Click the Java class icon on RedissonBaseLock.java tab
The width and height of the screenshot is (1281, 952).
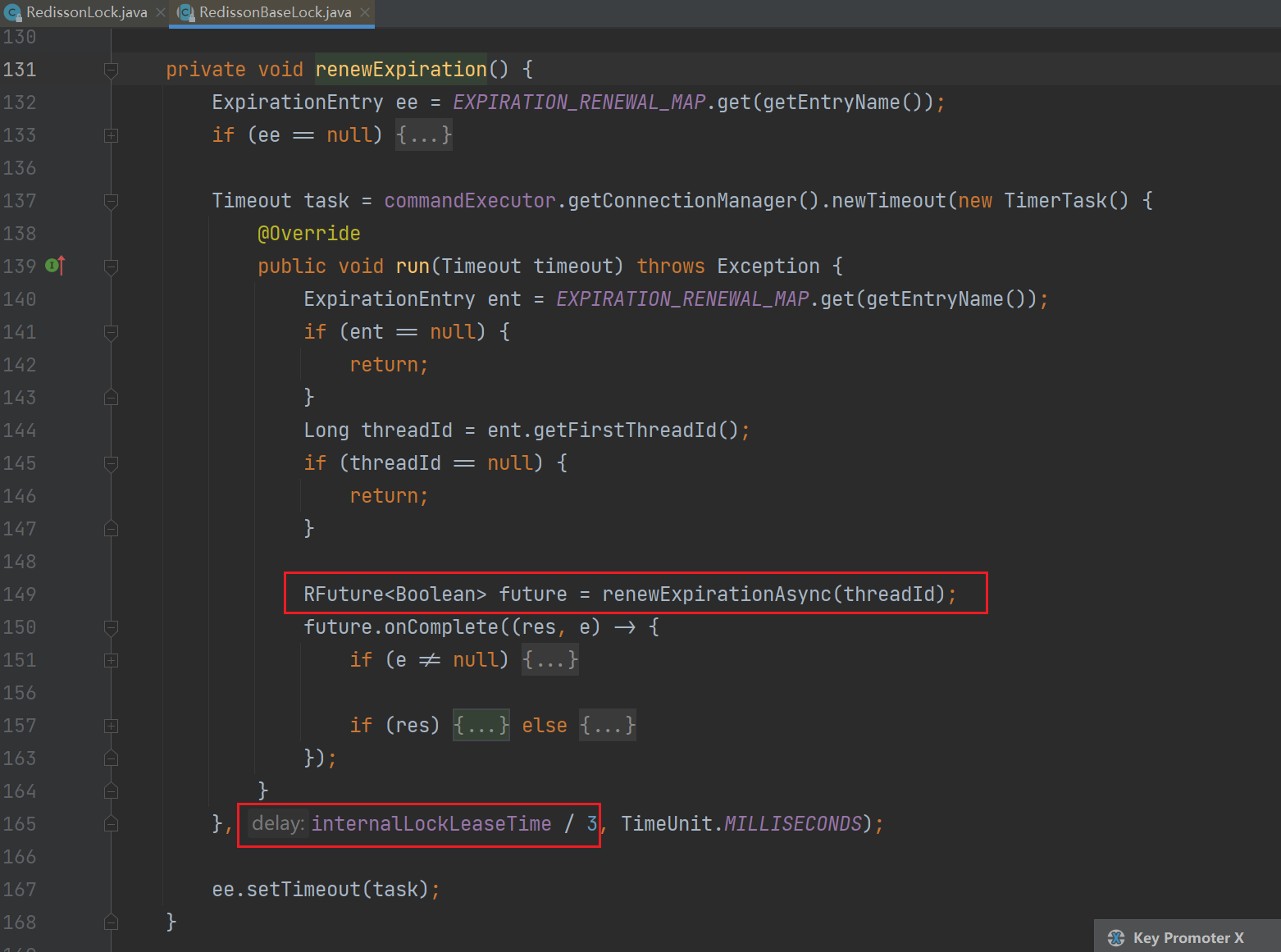click(x=185, y=12)
